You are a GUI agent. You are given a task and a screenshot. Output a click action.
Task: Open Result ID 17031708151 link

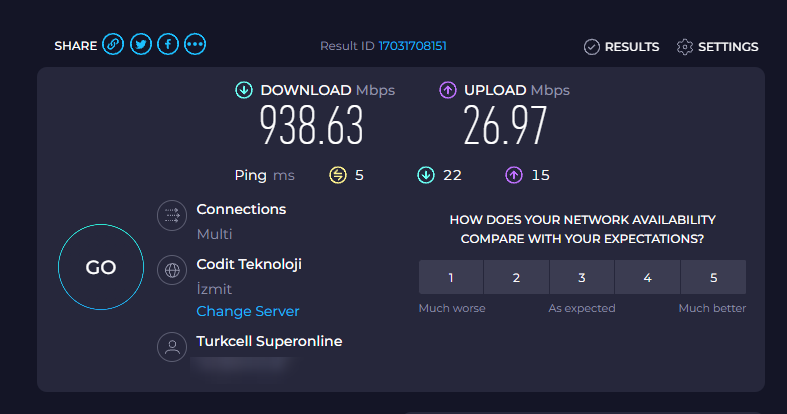click(413, 46)
